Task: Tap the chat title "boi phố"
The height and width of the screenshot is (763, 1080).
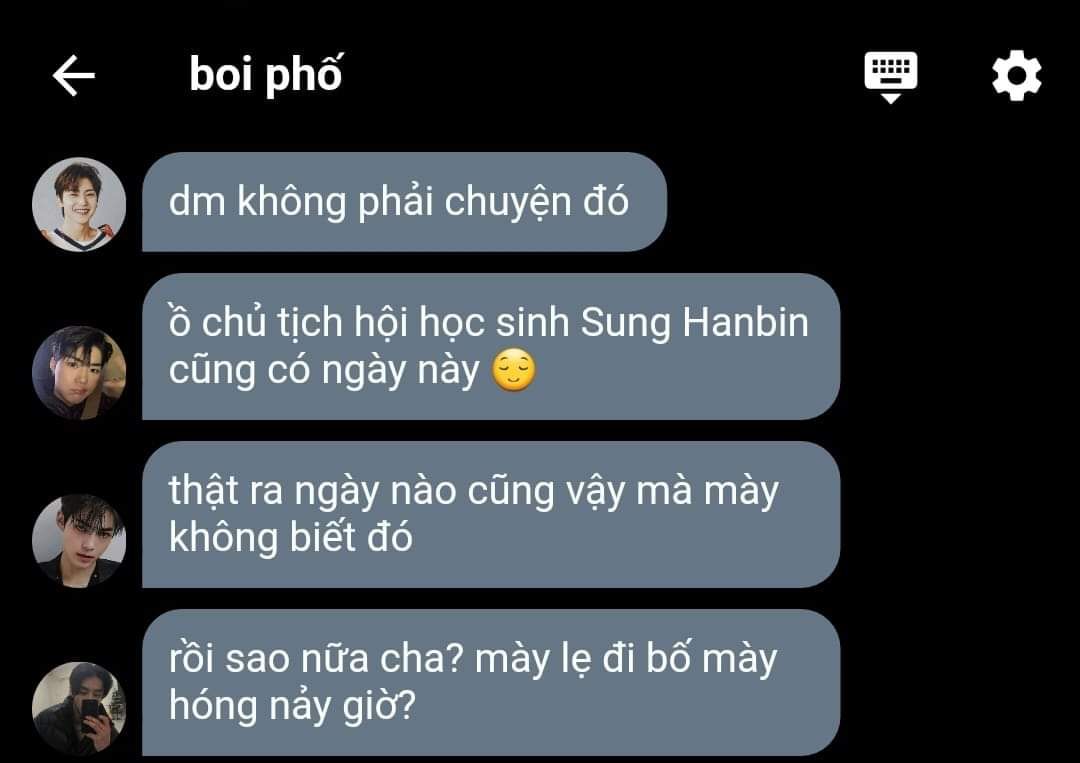Action: coord(265,75)
